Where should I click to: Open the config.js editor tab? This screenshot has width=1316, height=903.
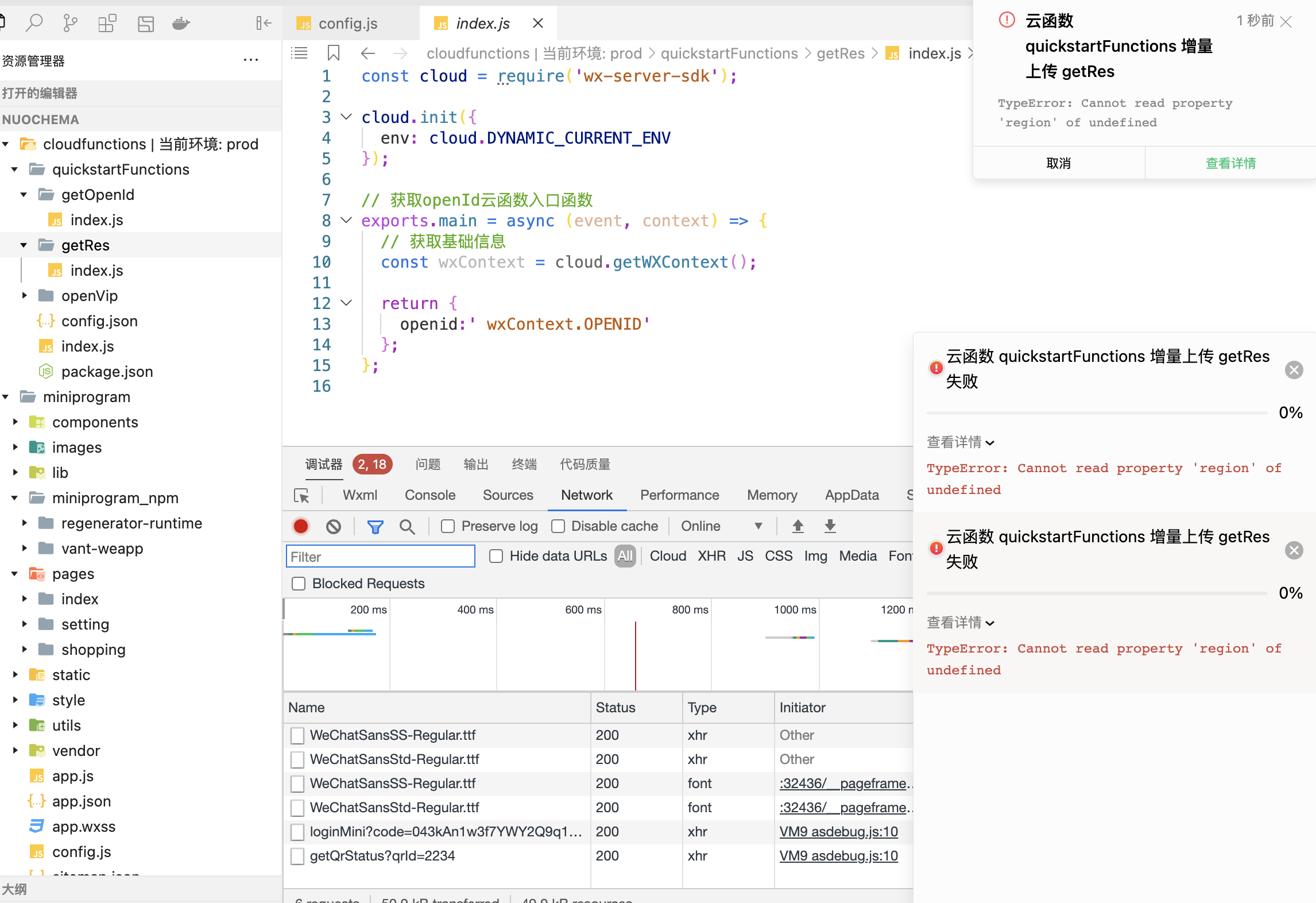[347, 23]
